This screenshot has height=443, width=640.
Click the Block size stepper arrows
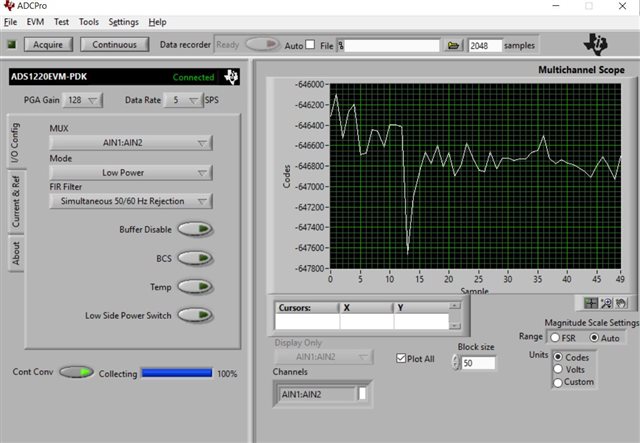tap(456, 362)
